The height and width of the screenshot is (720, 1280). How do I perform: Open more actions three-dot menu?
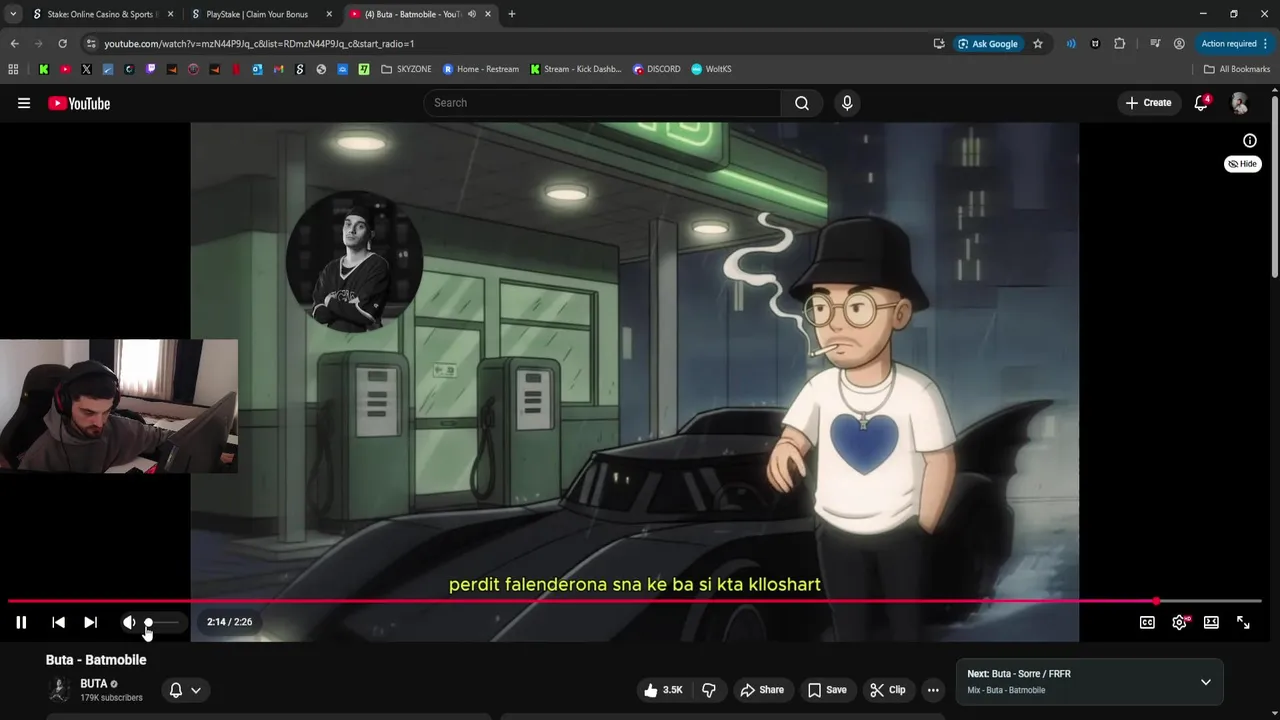(933, 690)
